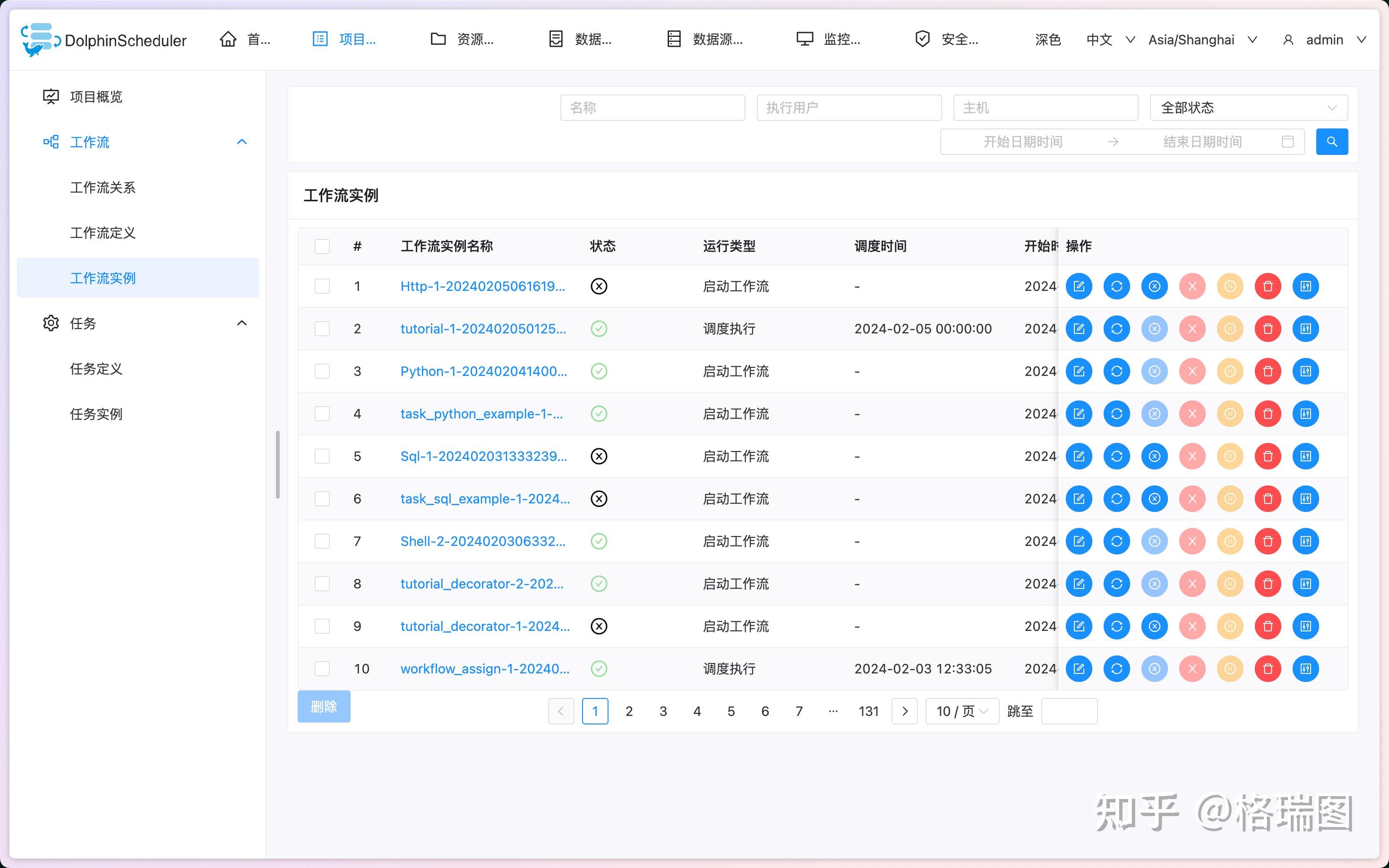
Task: Open the tutorial_decorator-1 workflow instance link
Action: point(485,626)
